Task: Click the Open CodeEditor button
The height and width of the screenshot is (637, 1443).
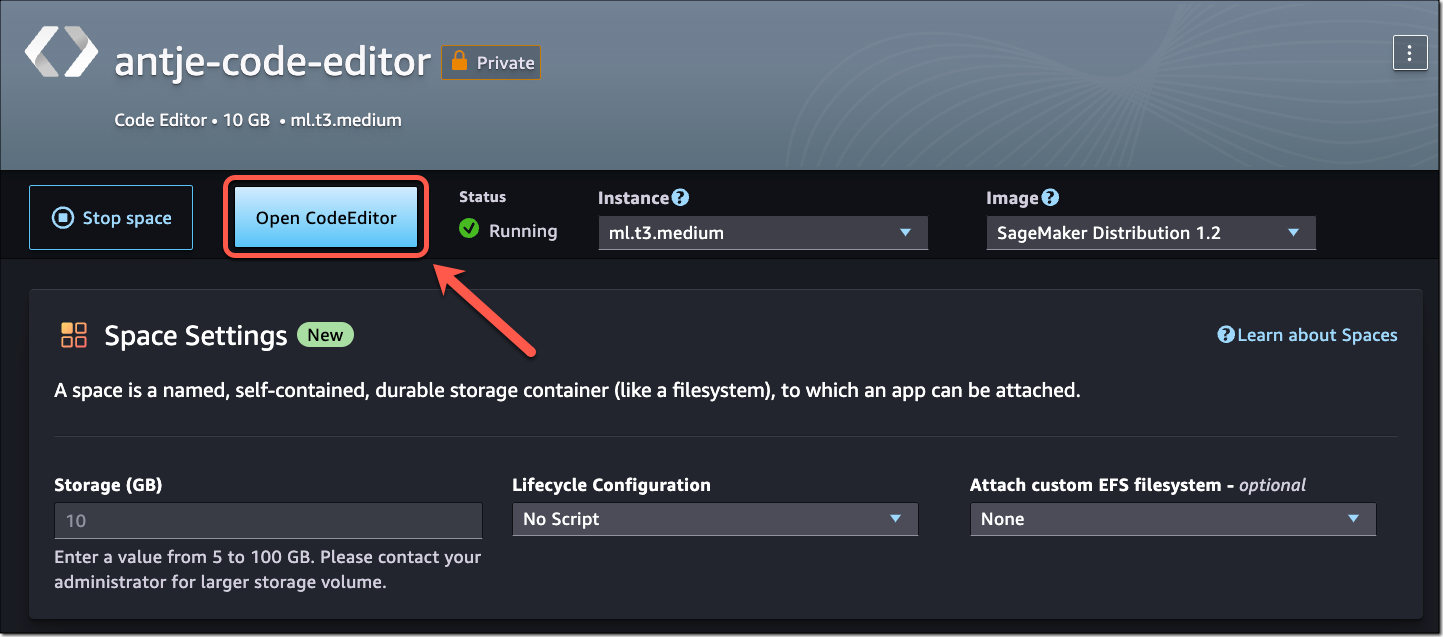Action: [x=325, y=217]
